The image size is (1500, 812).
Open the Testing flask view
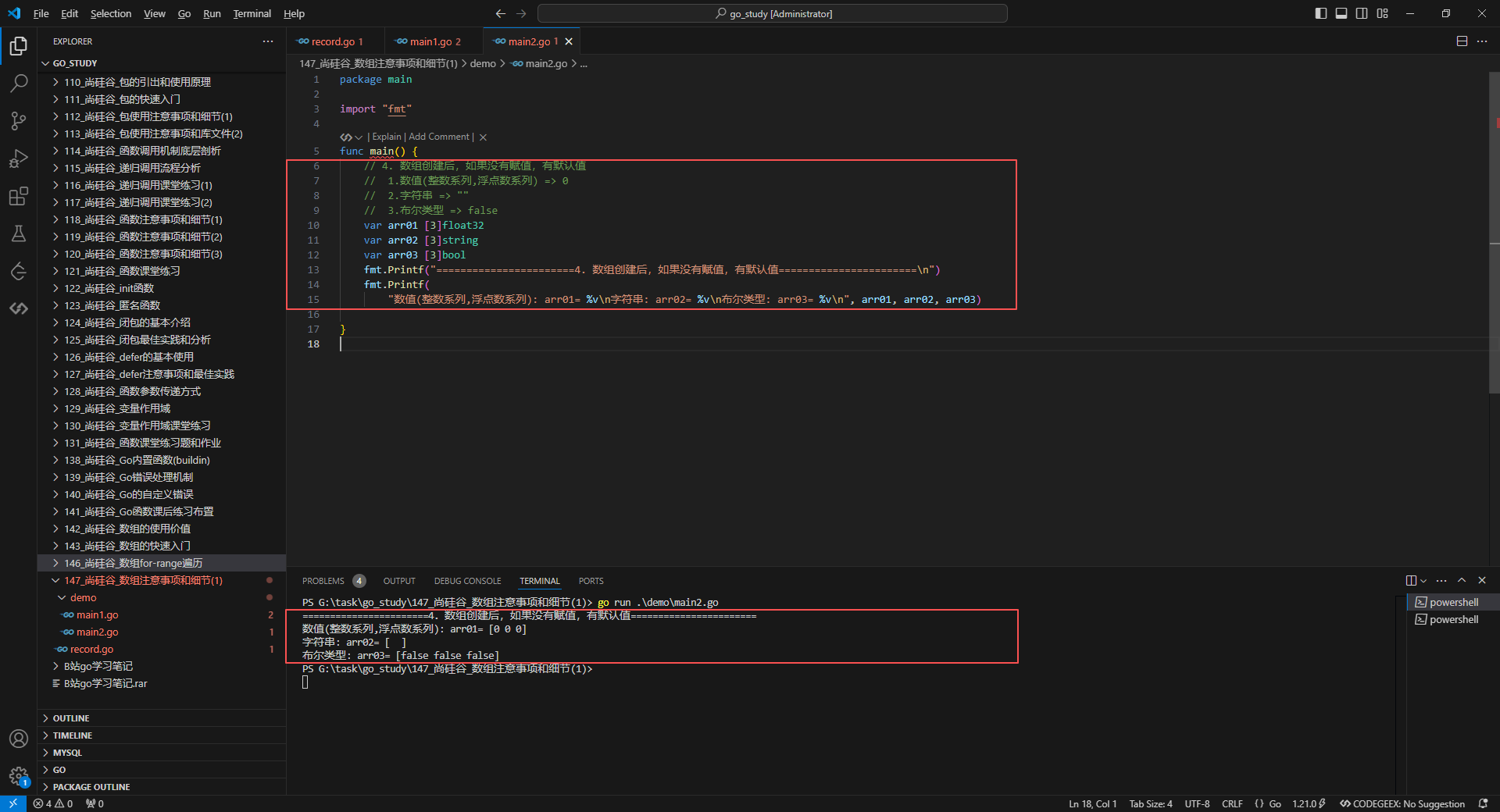coord(19,233)
